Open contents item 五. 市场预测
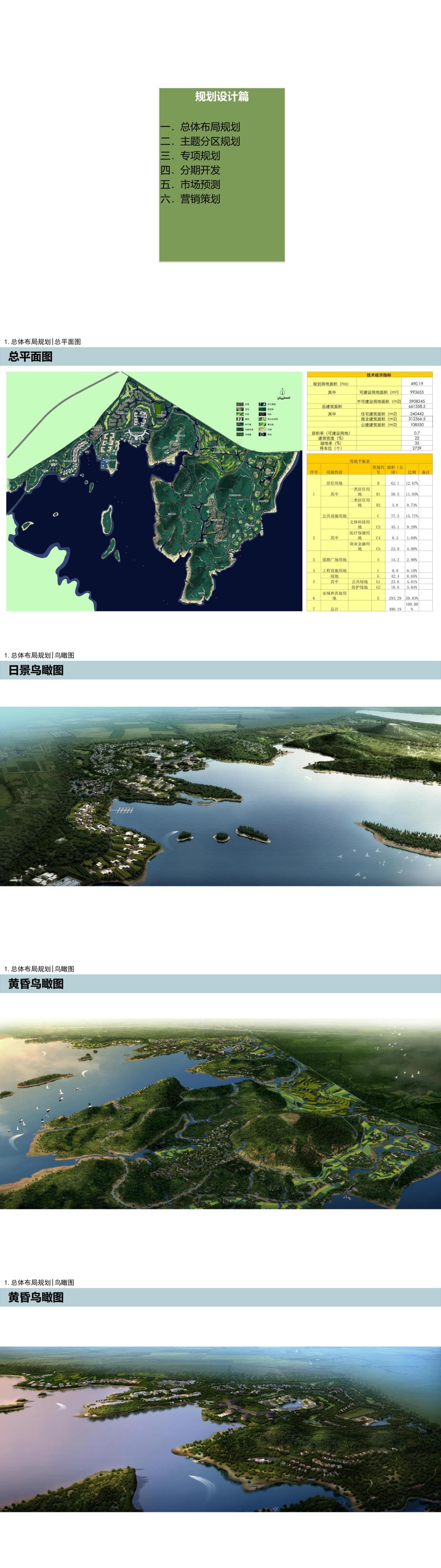 coord(190,185)
